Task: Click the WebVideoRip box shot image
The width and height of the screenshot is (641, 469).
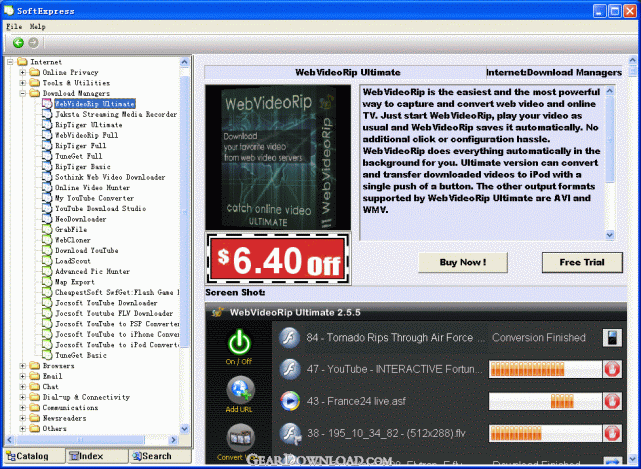Action: [x=278, y=157]
